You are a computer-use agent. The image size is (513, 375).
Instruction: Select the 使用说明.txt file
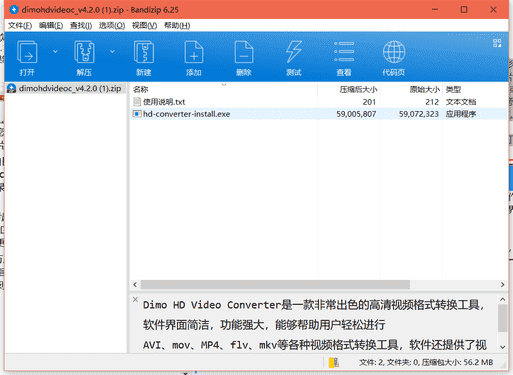[x=164, y=102]
